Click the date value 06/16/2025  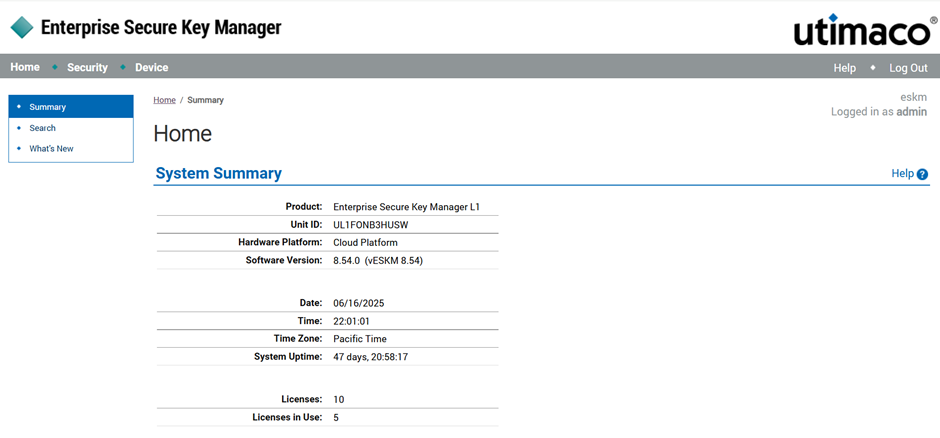(x=358, y=303)
